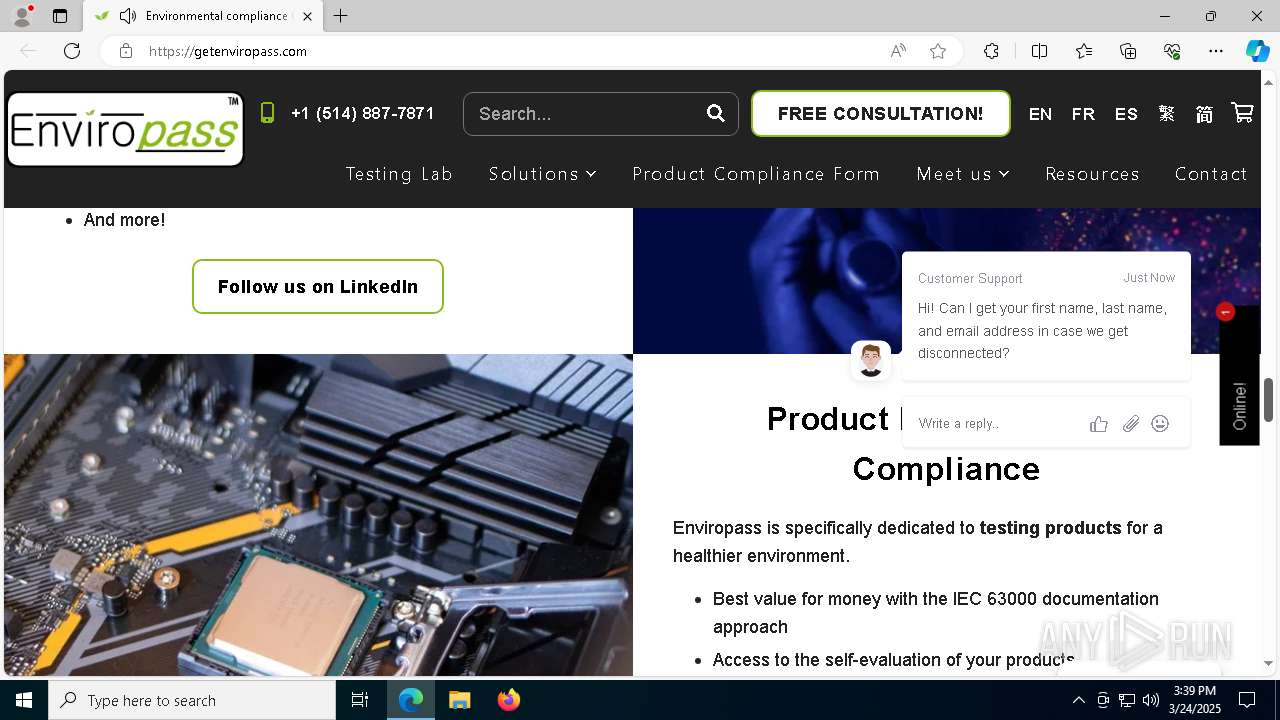Open volume control in tray

(1151, 700)
